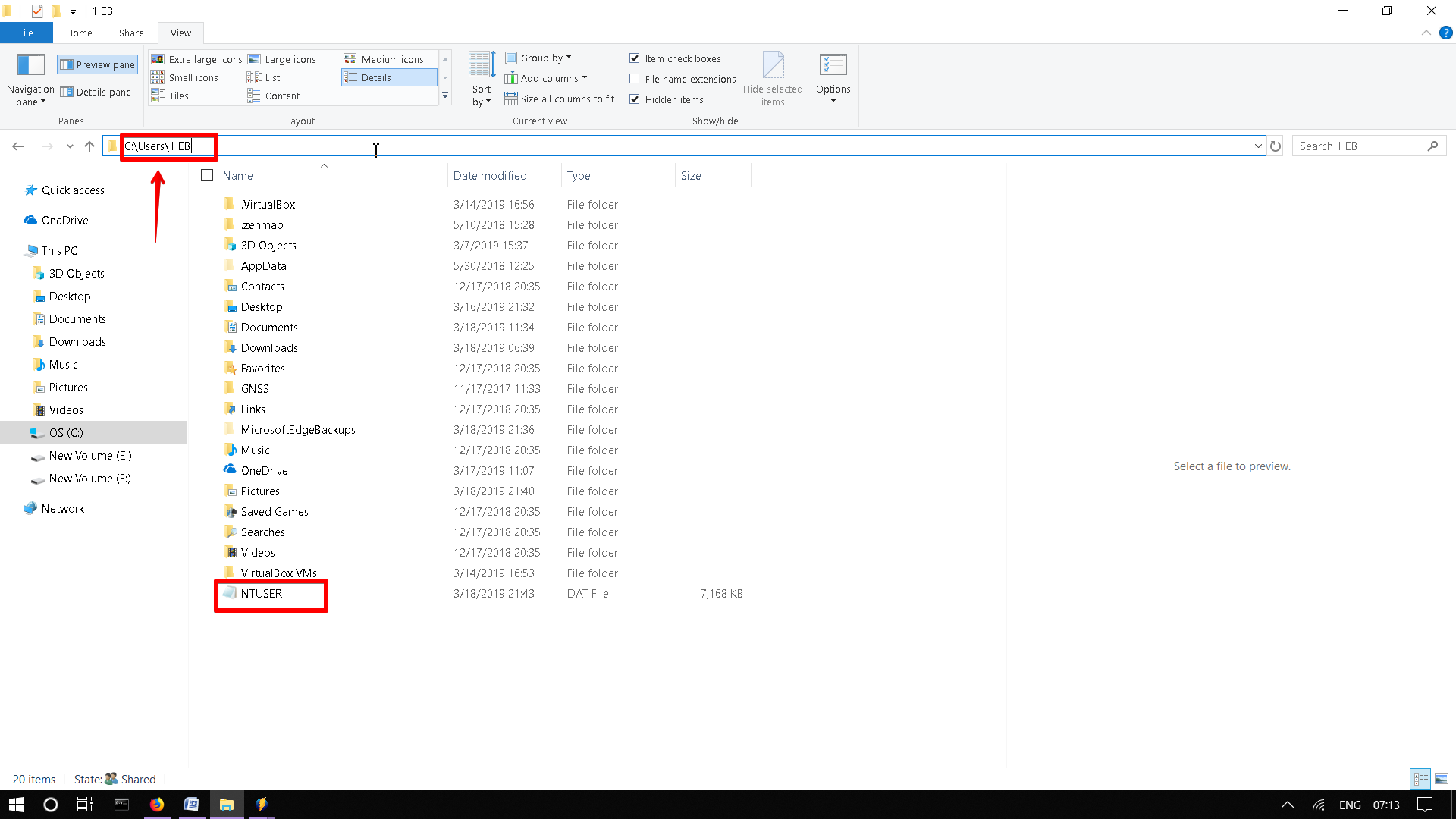
Task: Switch layout to List view
Action: [x=264, y=77]
